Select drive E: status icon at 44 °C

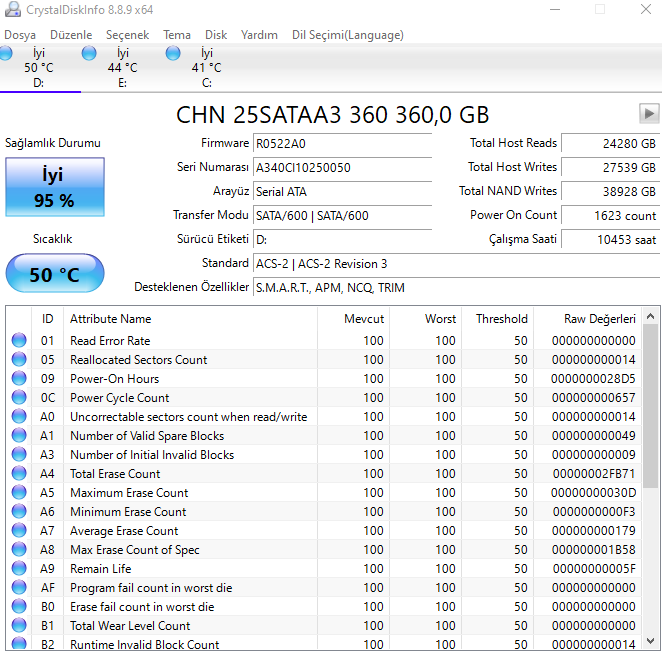tap(89, 53)
